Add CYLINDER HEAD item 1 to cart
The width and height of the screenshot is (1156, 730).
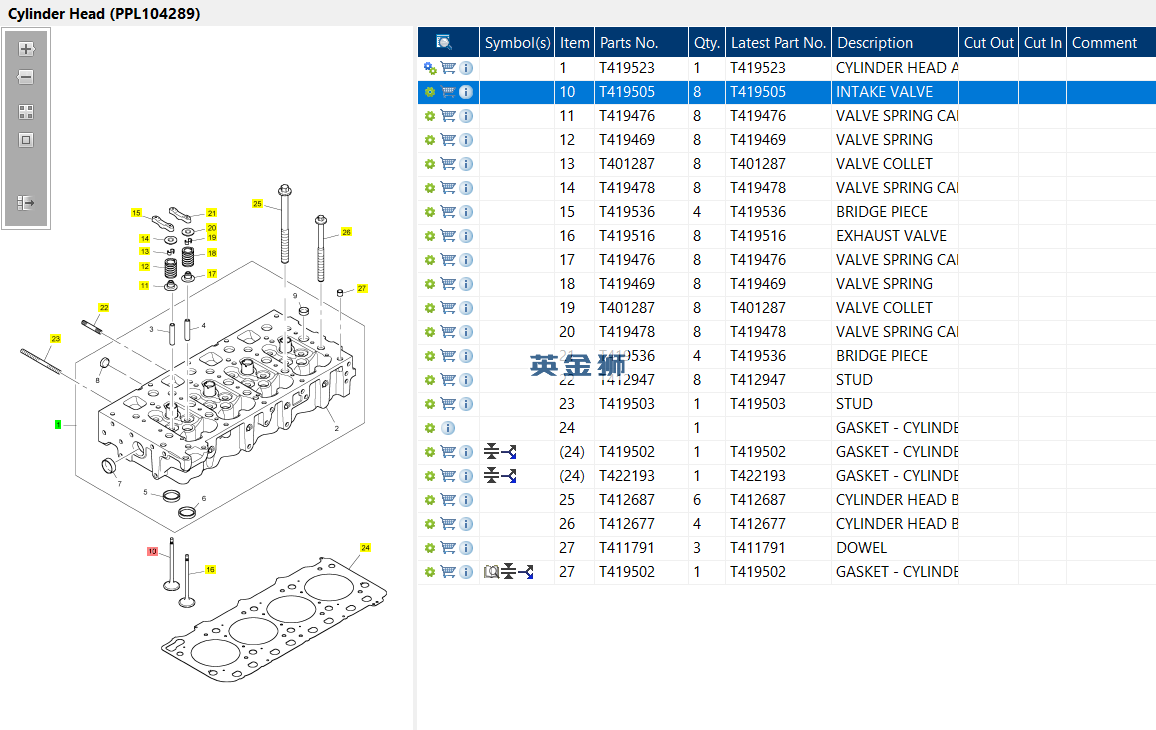tap(448, 68)
